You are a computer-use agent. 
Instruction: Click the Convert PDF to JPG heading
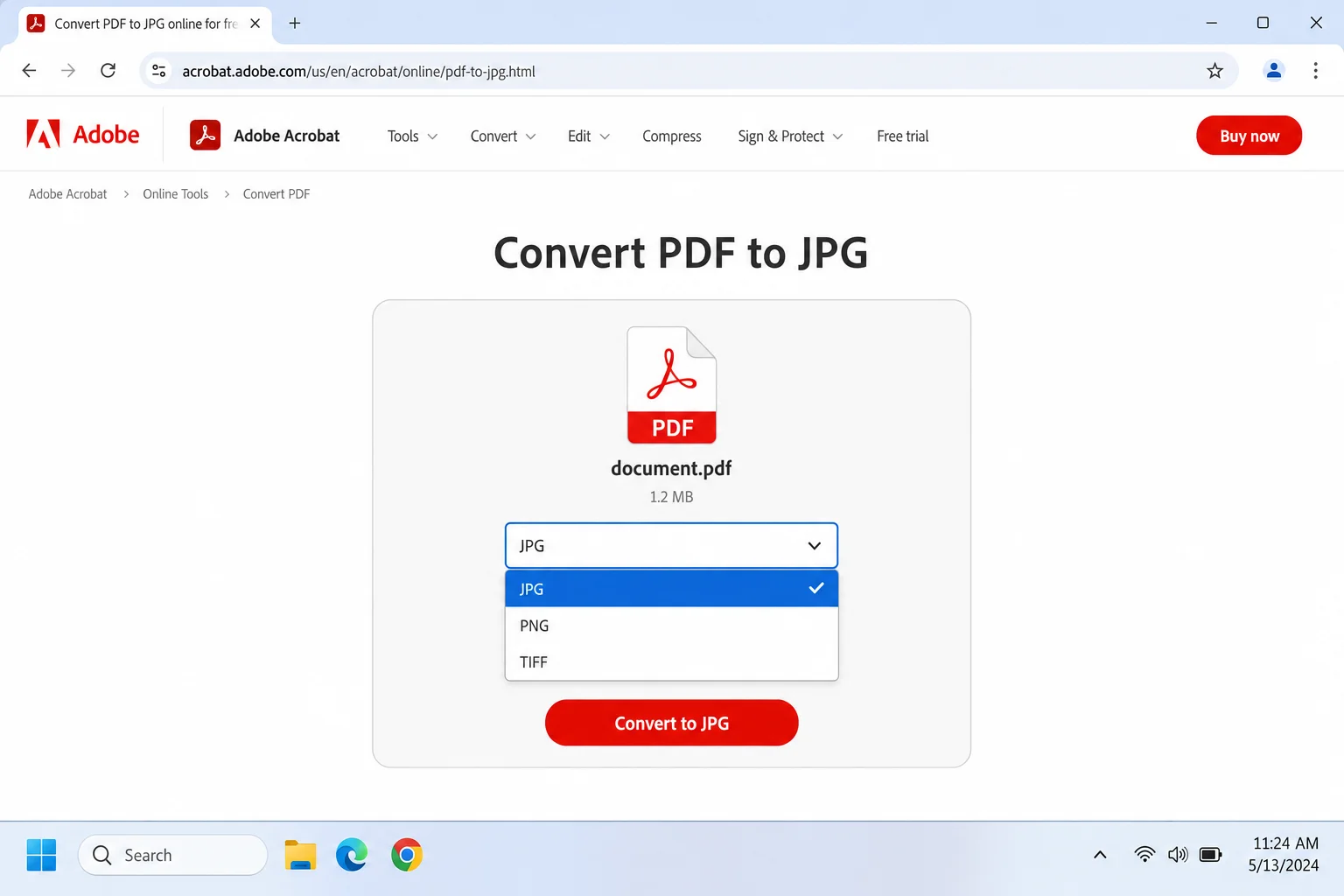coord(681,253)
